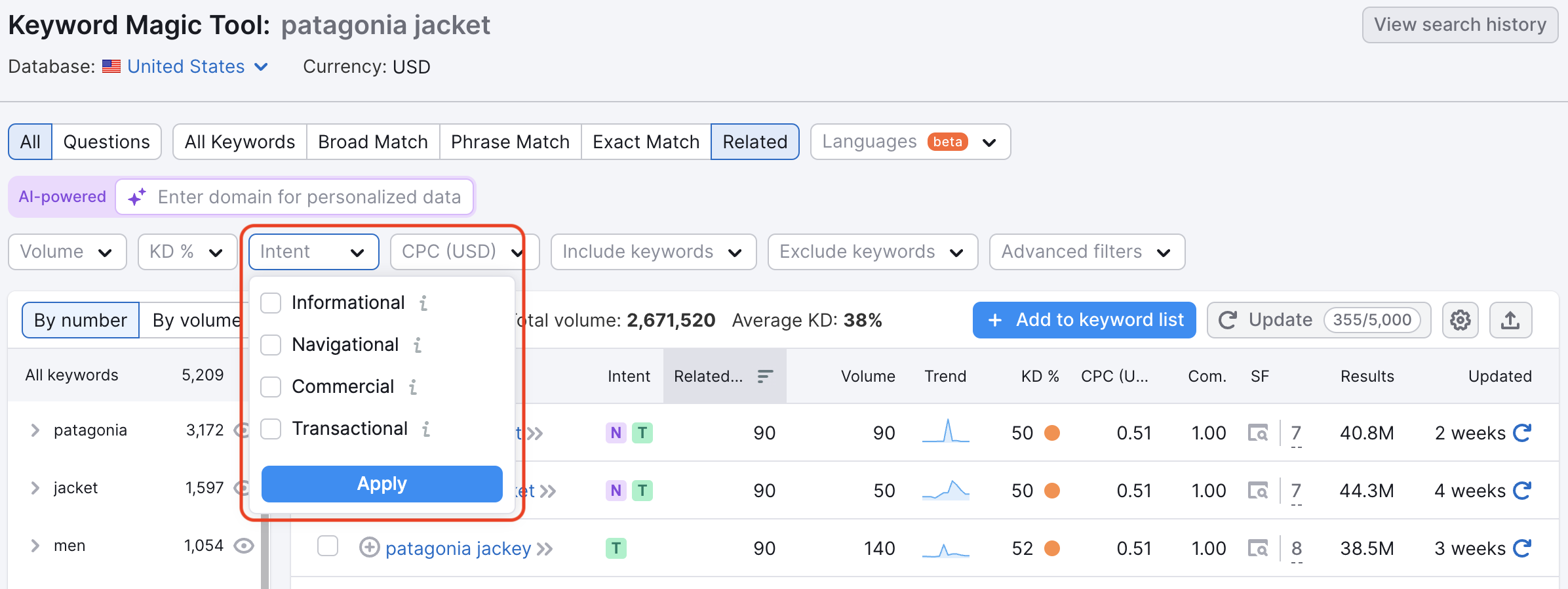
Task: Click the domain field for personalized data
Action: 295,197
